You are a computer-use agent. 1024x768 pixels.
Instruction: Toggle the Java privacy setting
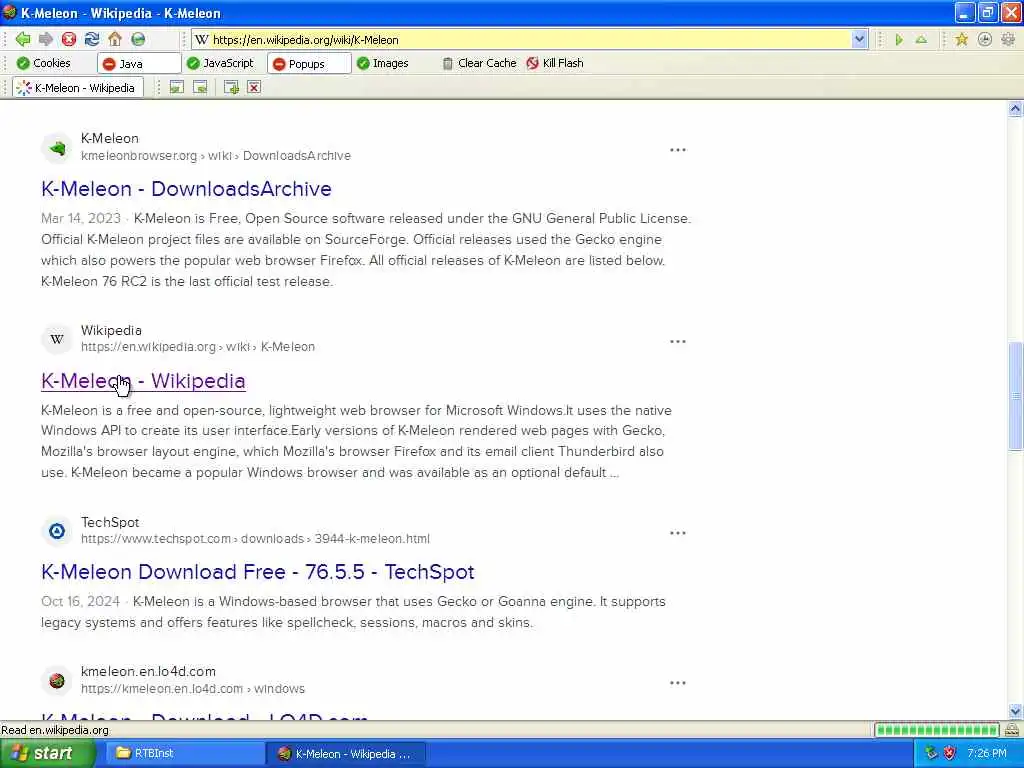(x=138, y=63)
